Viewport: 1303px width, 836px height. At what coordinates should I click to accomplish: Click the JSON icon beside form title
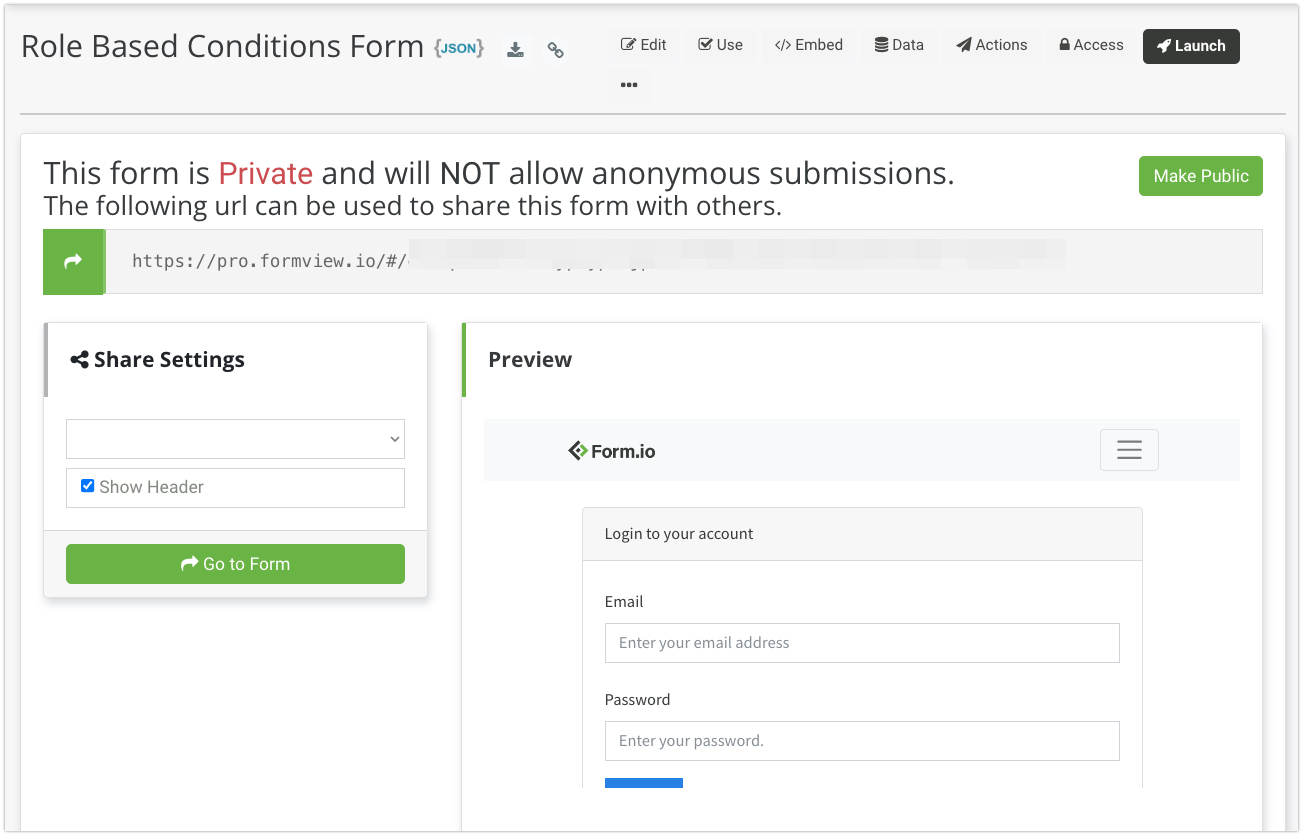459,48
